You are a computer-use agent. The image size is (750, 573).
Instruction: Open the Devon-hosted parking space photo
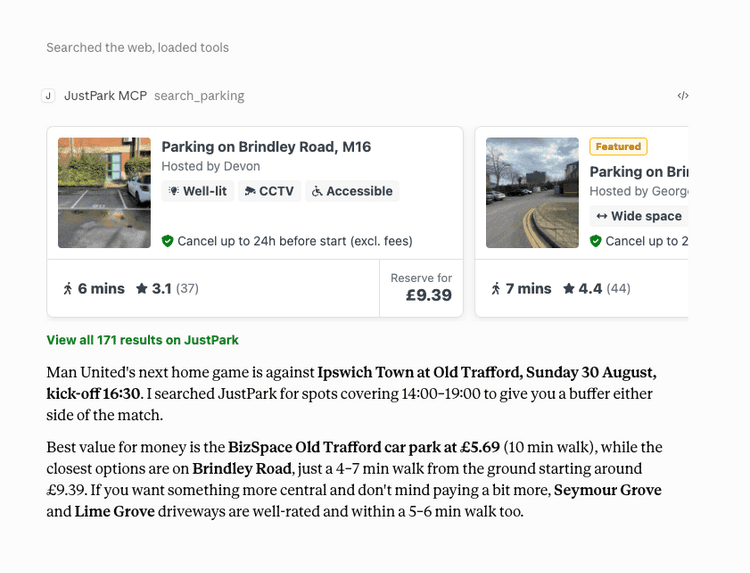tap(104, 193)
